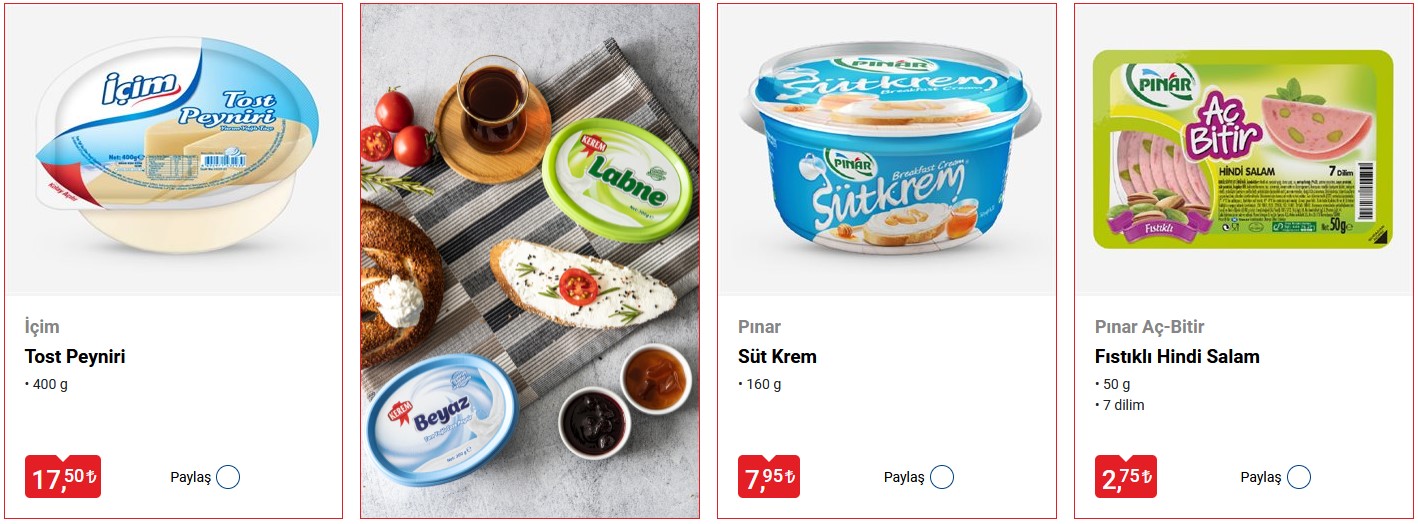Click the 2,75 ₺ price tag
The image size is (1418, 524).
tap(1126, 477)
